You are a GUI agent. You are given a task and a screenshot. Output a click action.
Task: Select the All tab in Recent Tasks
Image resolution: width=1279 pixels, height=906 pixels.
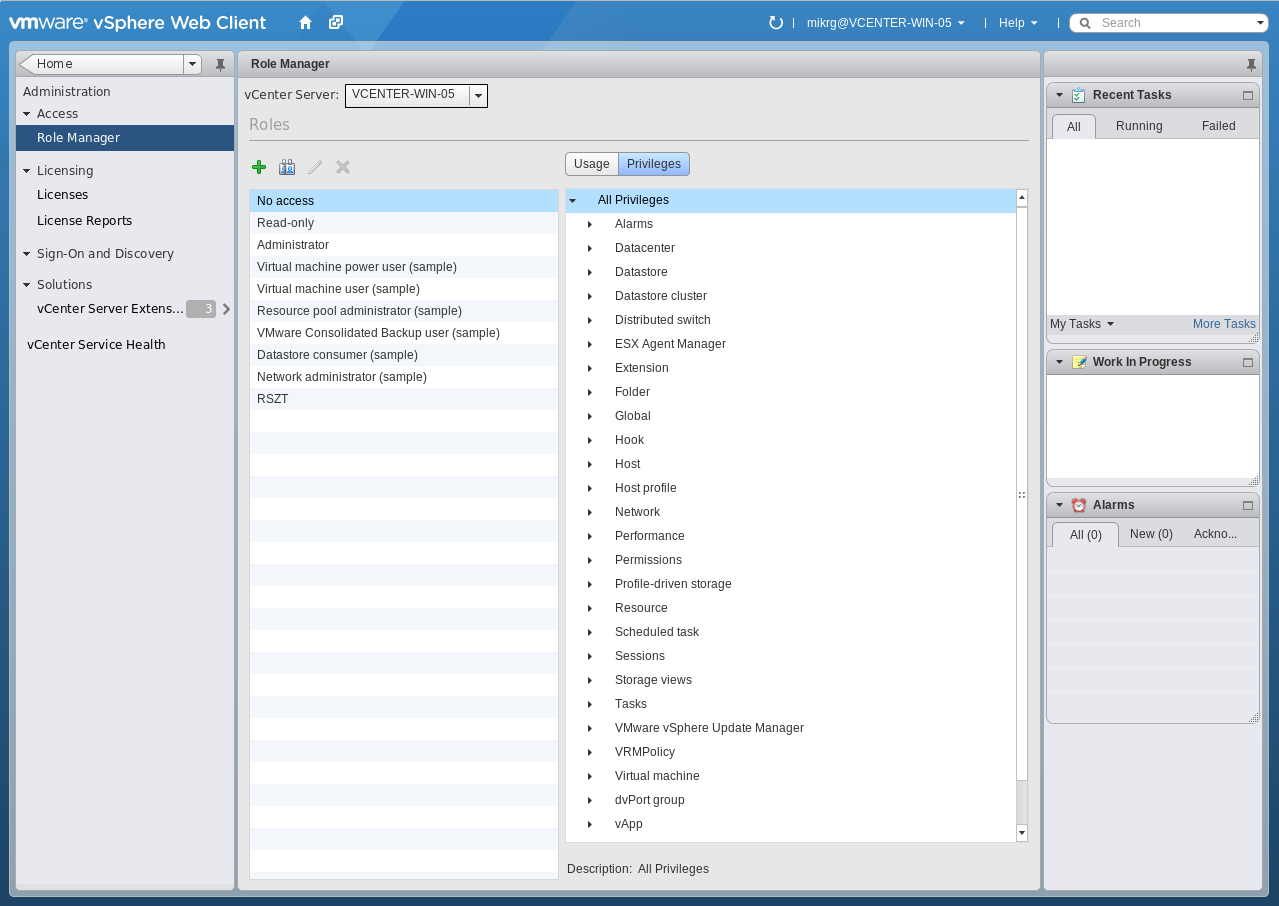pyautogui.click(x=1074, y=126)
